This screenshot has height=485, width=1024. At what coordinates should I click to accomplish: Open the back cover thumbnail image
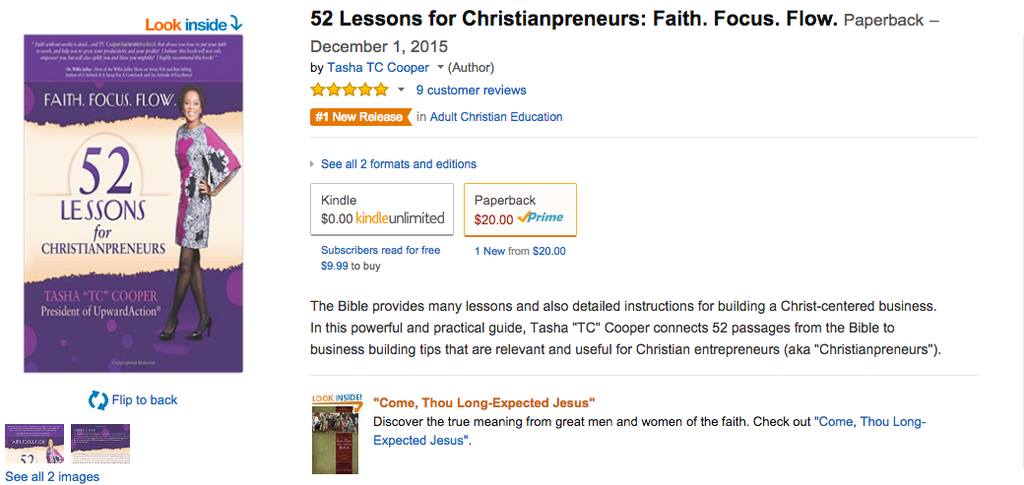coord(101,444)
